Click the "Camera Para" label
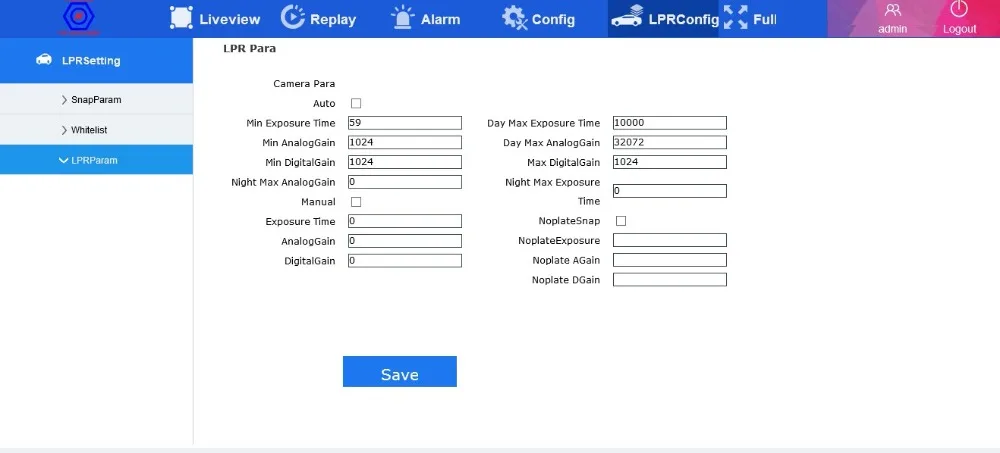The width and height of the screenshot is (1000, 453). pos(304,84)
